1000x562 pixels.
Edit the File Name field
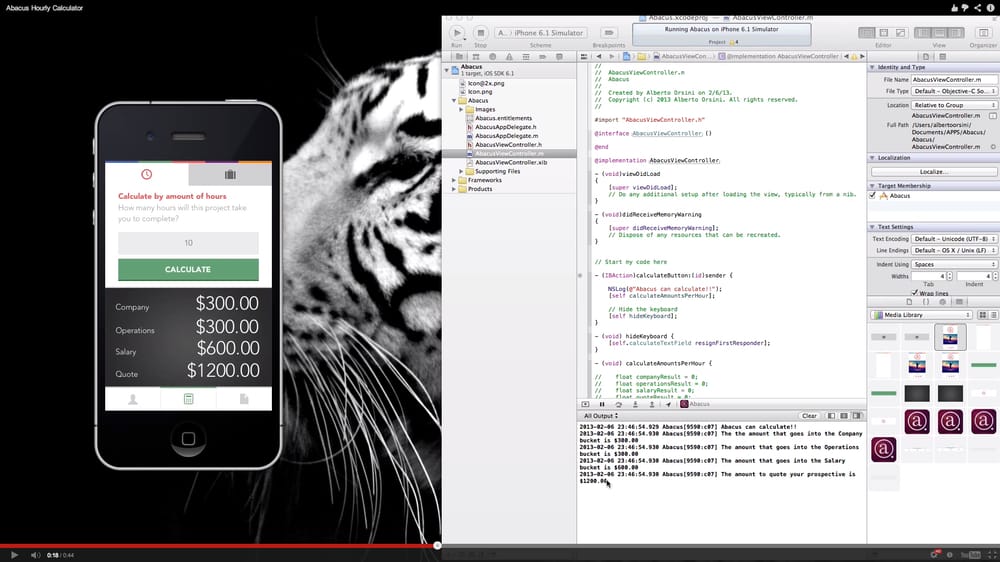coord(954,80)
